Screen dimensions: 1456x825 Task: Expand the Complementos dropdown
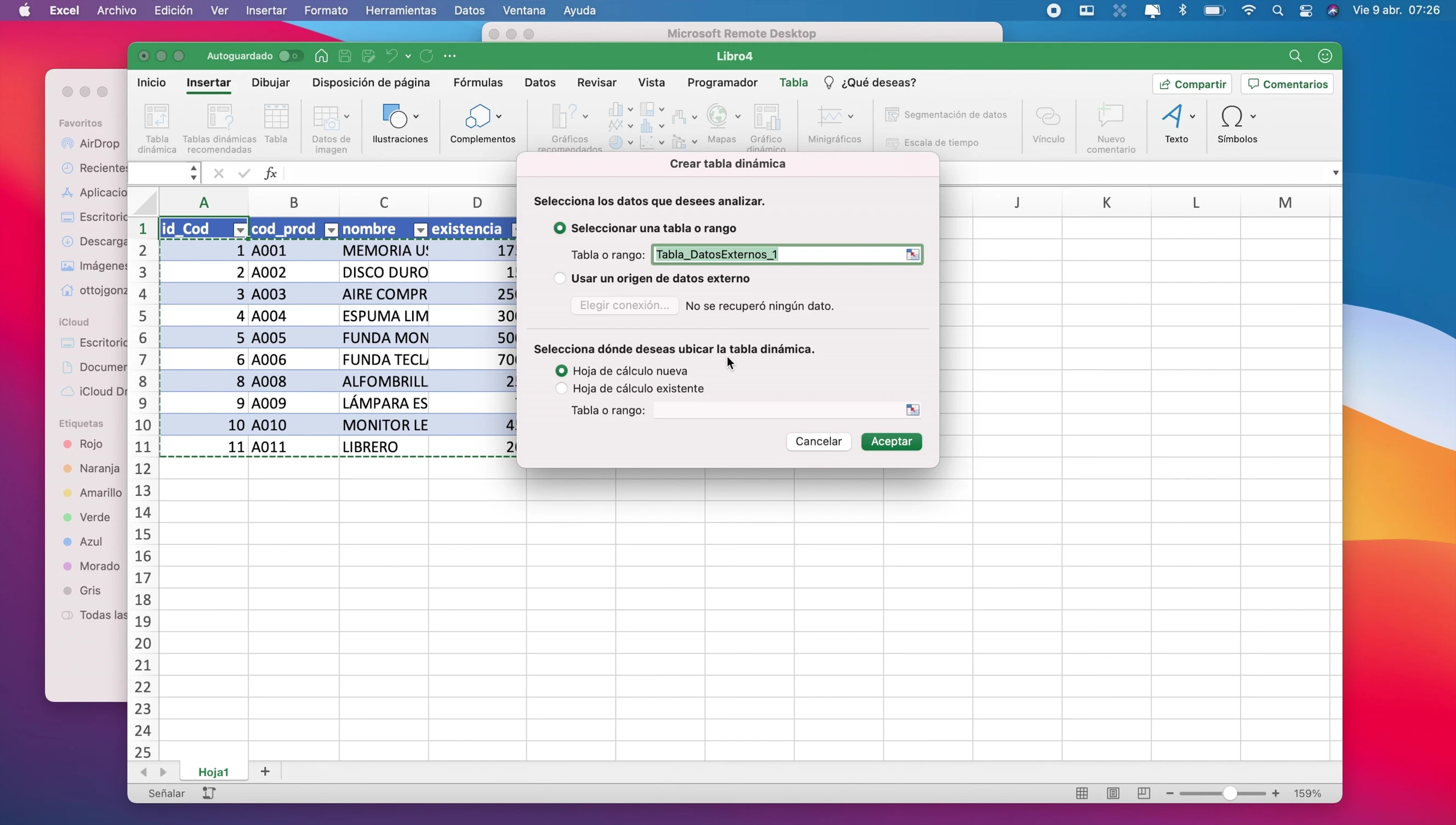click(498, 116)
